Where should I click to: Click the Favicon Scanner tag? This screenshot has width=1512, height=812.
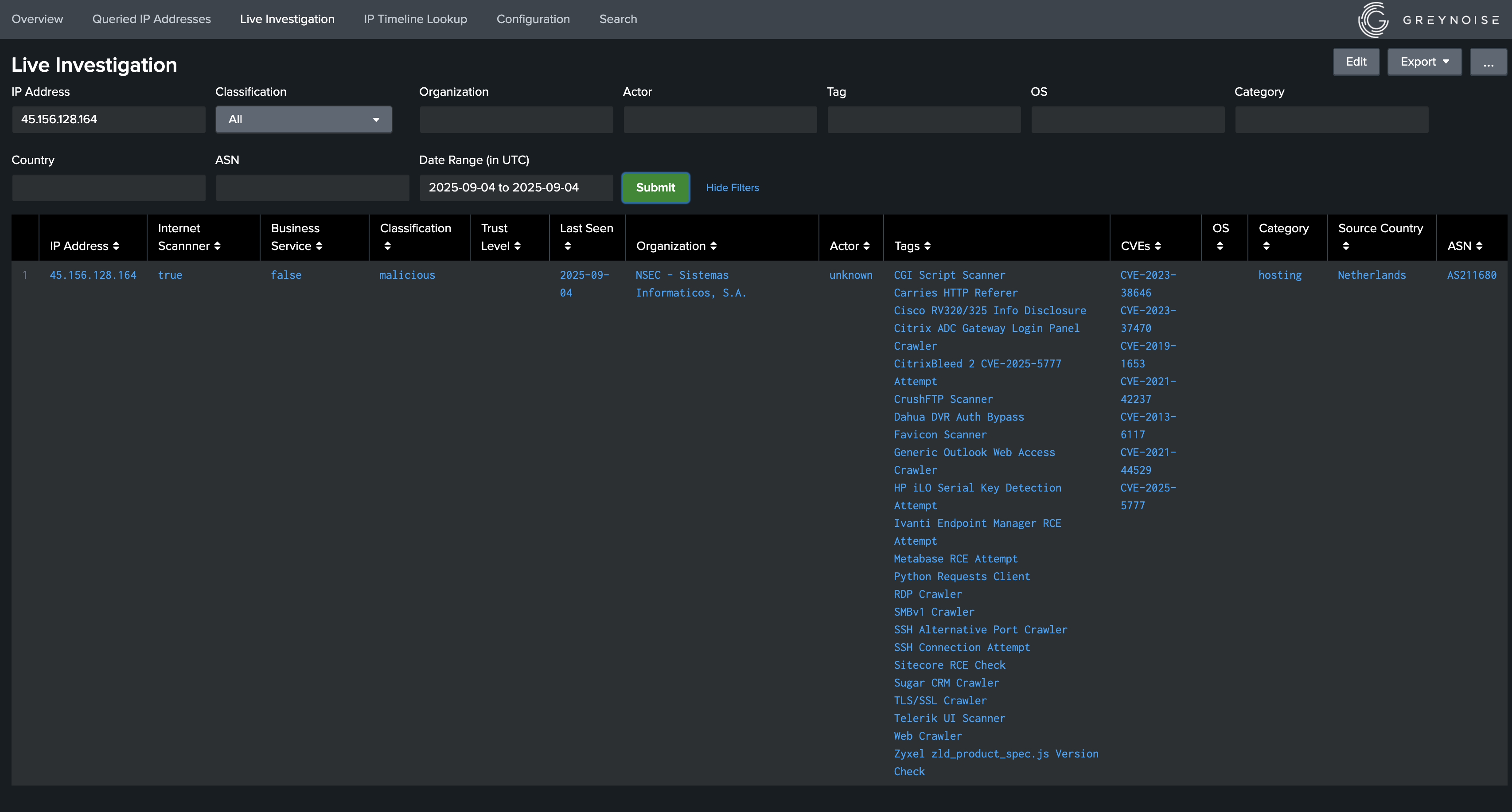pyautogui.click(x=940, y=434)
